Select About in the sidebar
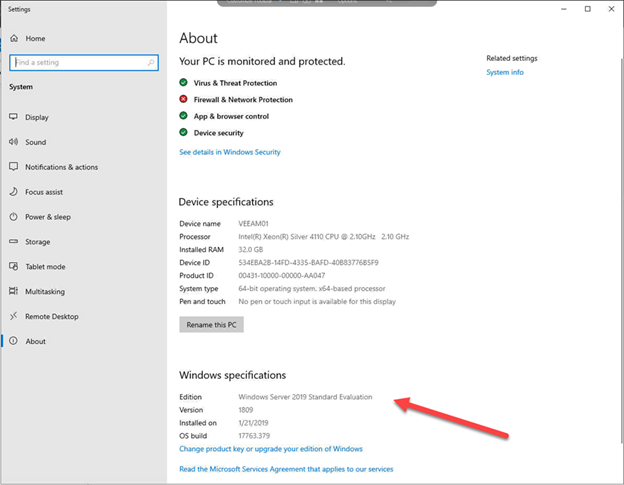 coord(35,341)
